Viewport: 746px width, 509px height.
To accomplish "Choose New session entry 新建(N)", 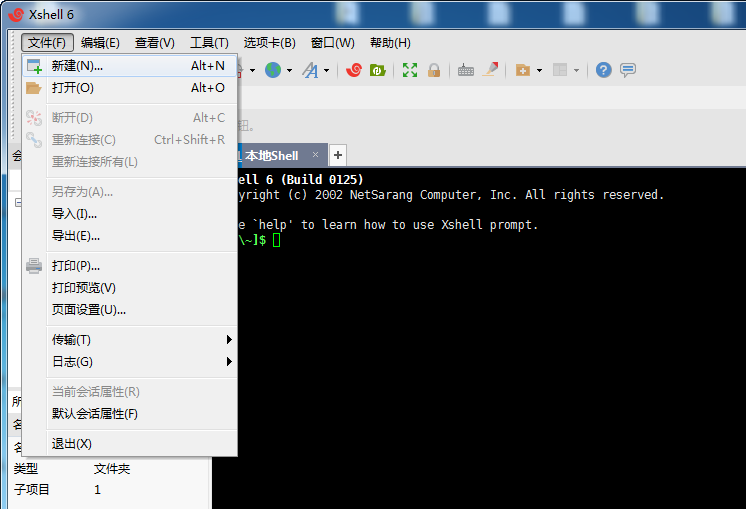I will tap(129, 66).
